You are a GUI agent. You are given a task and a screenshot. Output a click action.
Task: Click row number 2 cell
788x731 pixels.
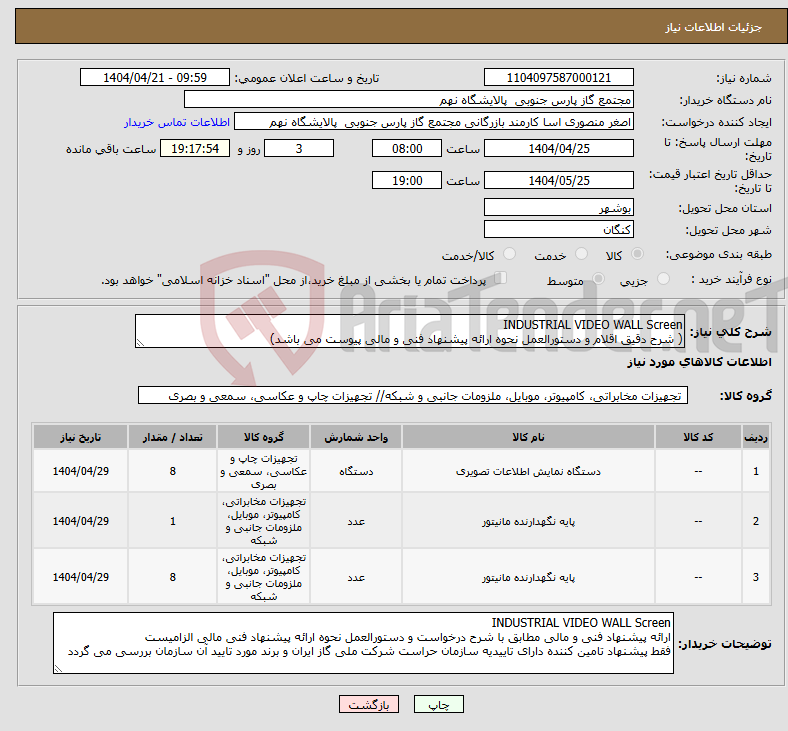click(x=755, y=521)
